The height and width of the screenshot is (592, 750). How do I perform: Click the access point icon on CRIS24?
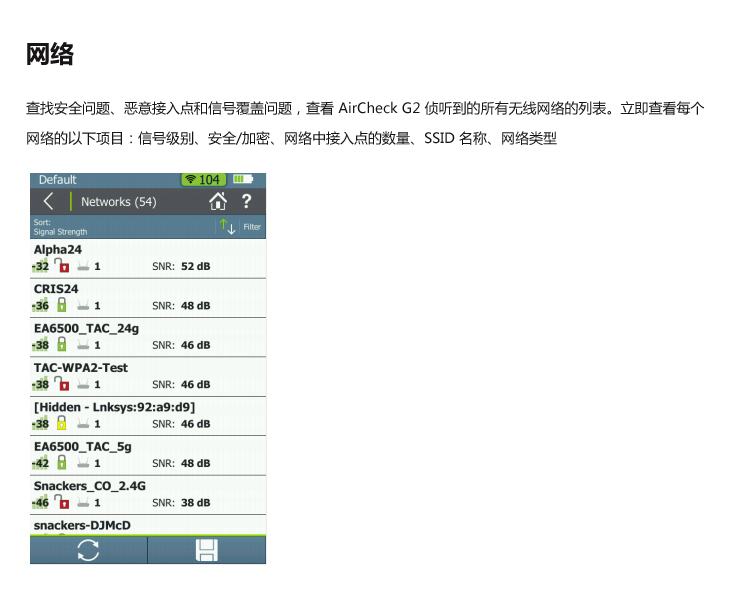[83, 305]
